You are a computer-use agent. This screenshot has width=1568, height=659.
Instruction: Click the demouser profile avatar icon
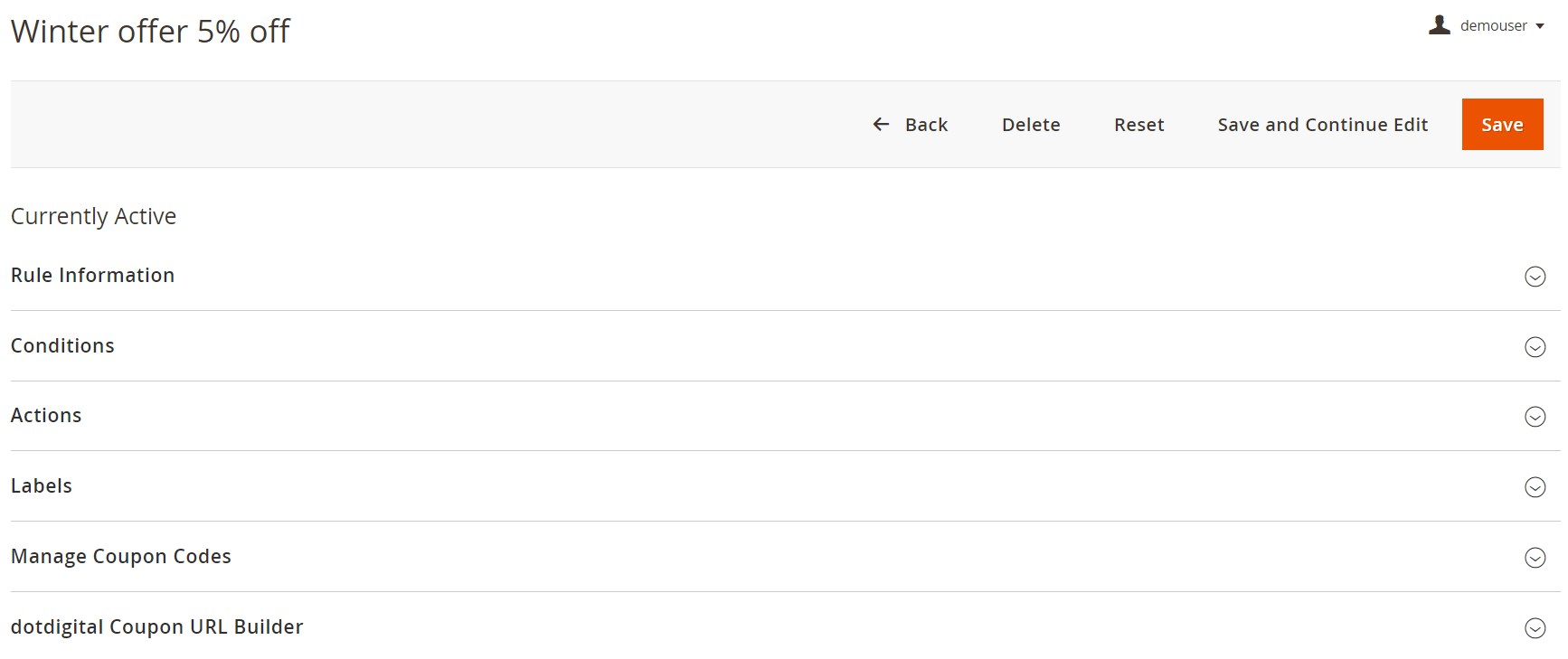[1440, 25]
